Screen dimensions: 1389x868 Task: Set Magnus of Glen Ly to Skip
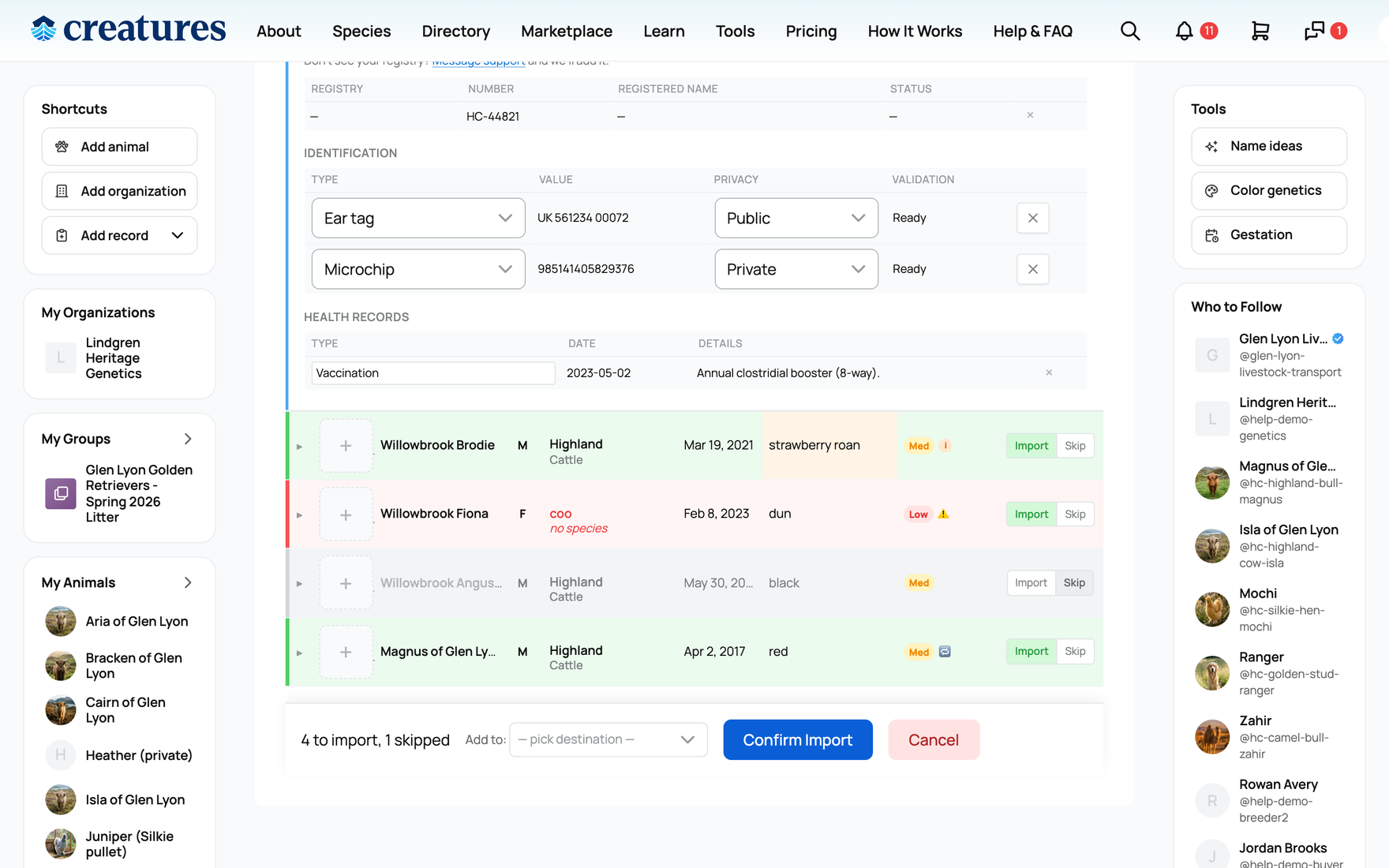1075,652
